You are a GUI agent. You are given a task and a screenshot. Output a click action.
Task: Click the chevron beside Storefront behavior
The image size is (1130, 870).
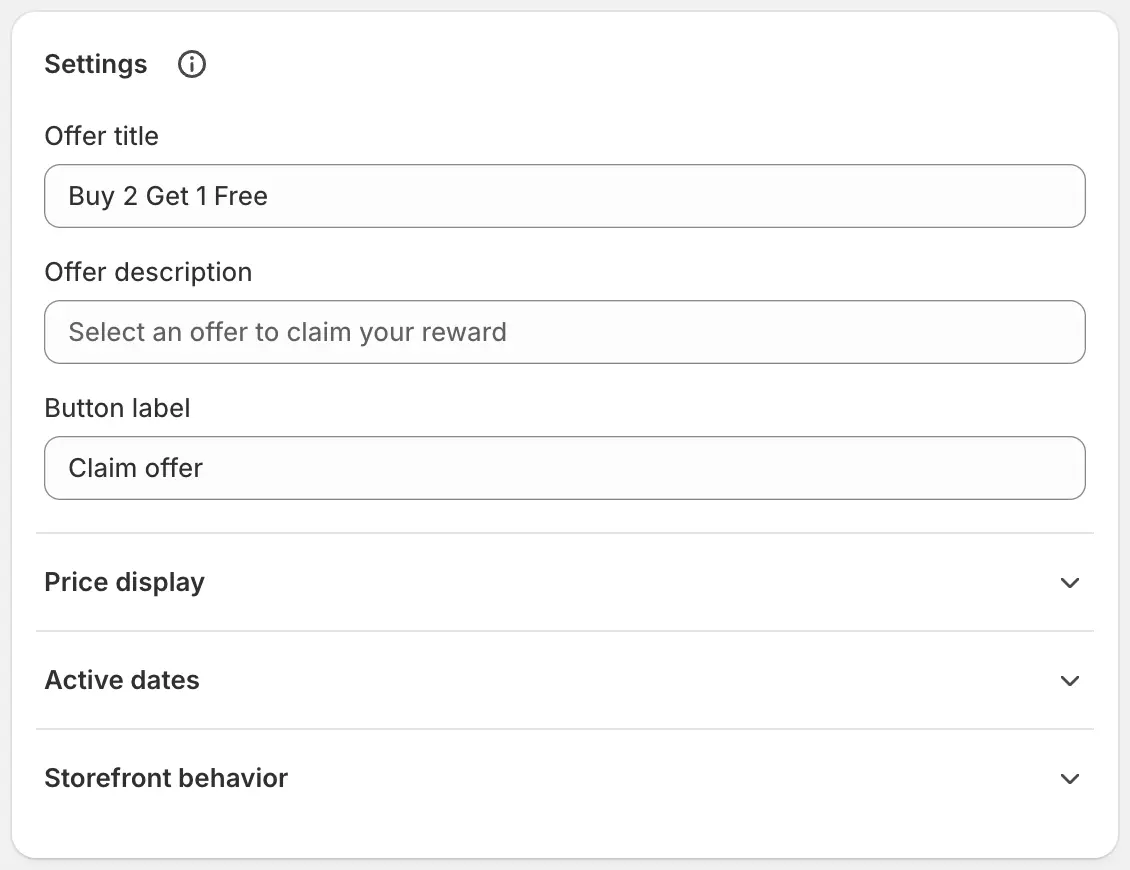(x=1070, y=778)
